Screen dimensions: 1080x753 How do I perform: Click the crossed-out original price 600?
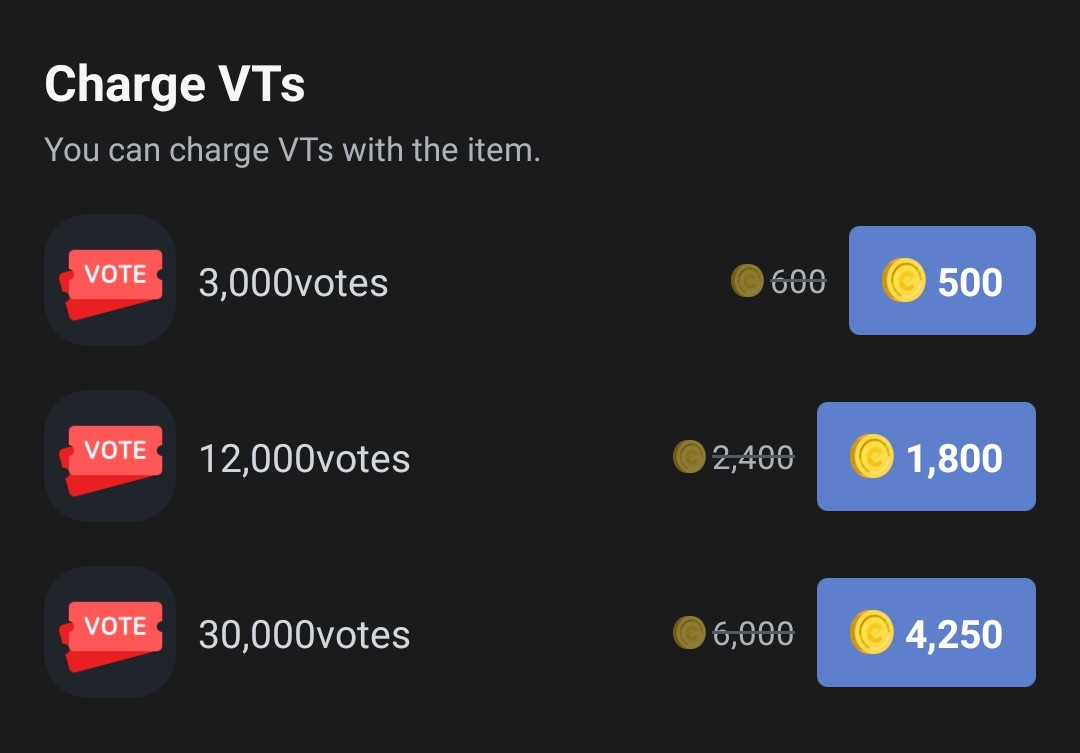click(x=799, y=282)
